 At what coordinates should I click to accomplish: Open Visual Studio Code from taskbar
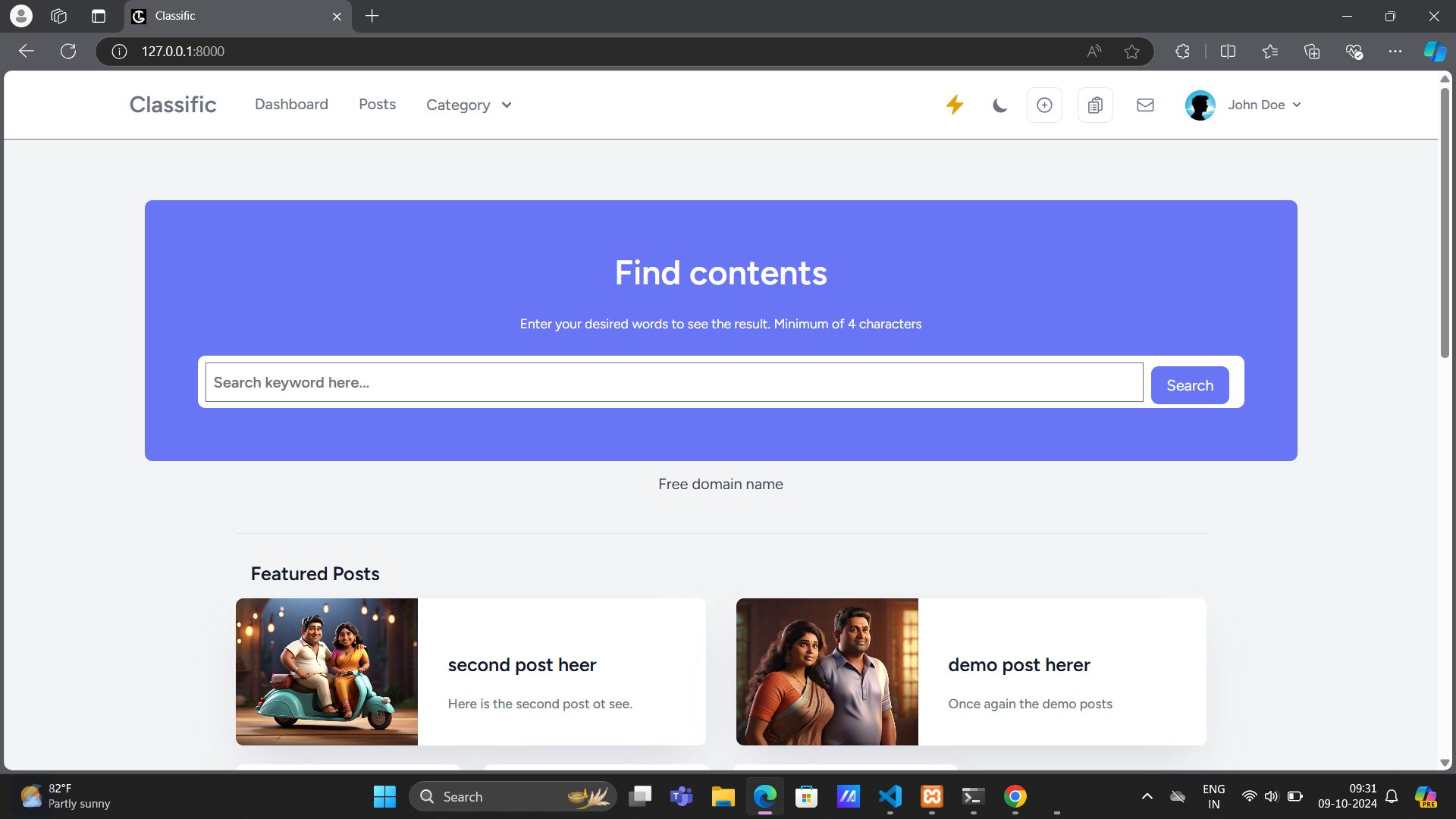point(890,796)
